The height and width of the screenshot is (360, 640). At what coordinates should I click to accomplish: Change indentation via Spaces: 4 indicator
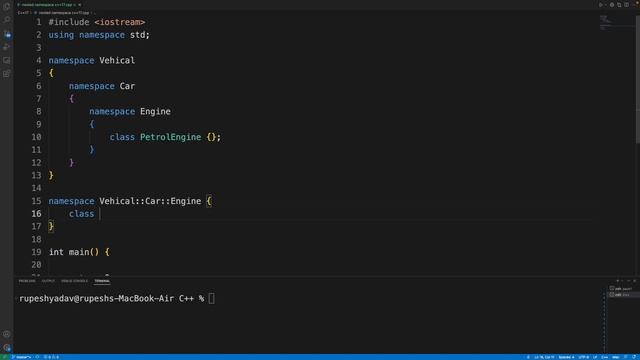pos(566,357)
